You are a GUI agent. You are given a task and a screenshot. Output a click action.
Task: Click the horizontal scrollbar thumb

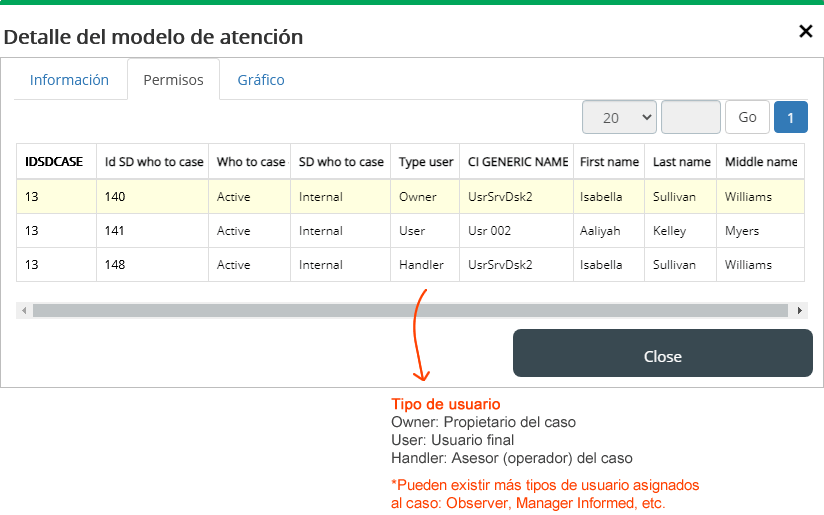tap(410, 311)
